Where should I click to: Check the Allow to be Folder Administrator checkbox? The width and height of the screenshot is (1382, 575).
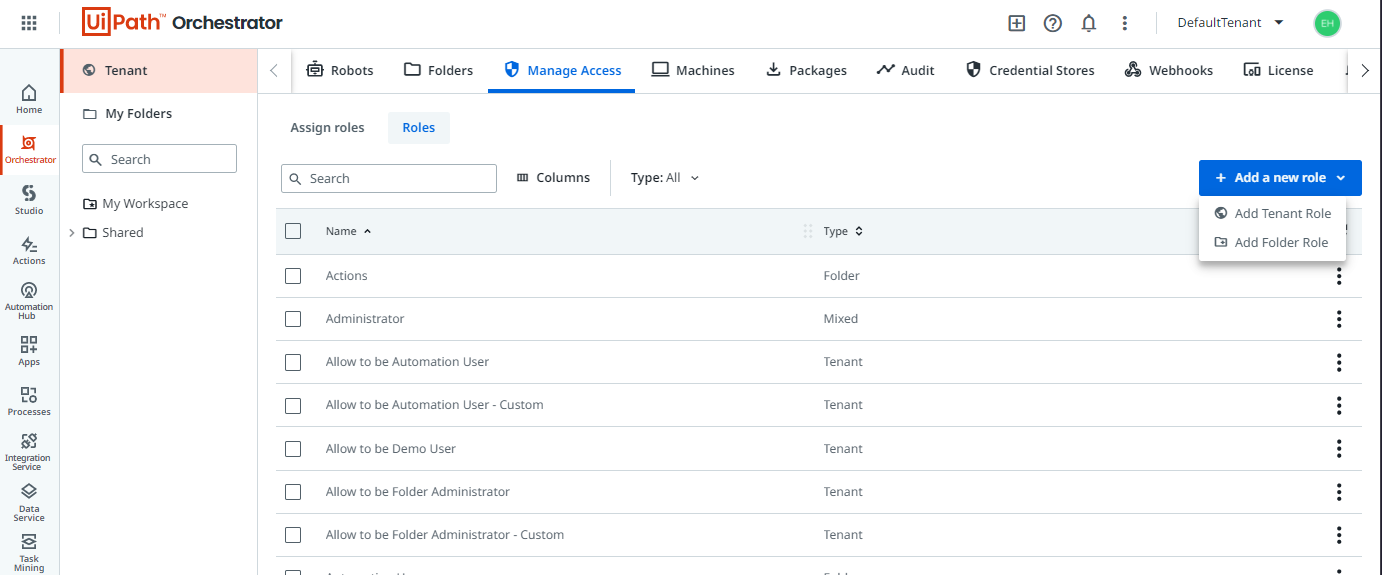tap(293, 492)
